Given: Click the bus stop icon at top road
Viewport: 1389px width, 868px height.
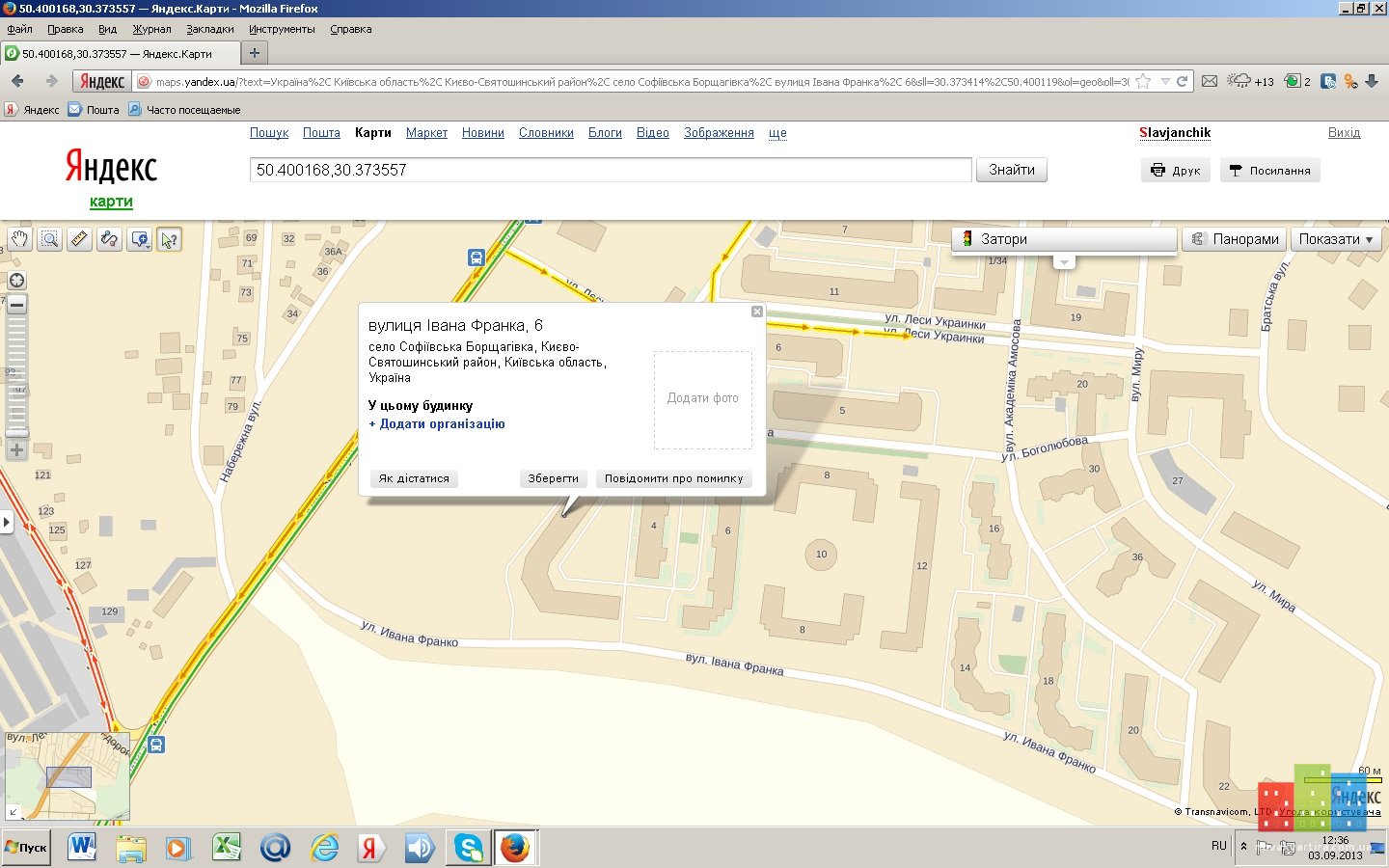Looking at the screenshot, I should pyautogui.click(x=477, y=258).
